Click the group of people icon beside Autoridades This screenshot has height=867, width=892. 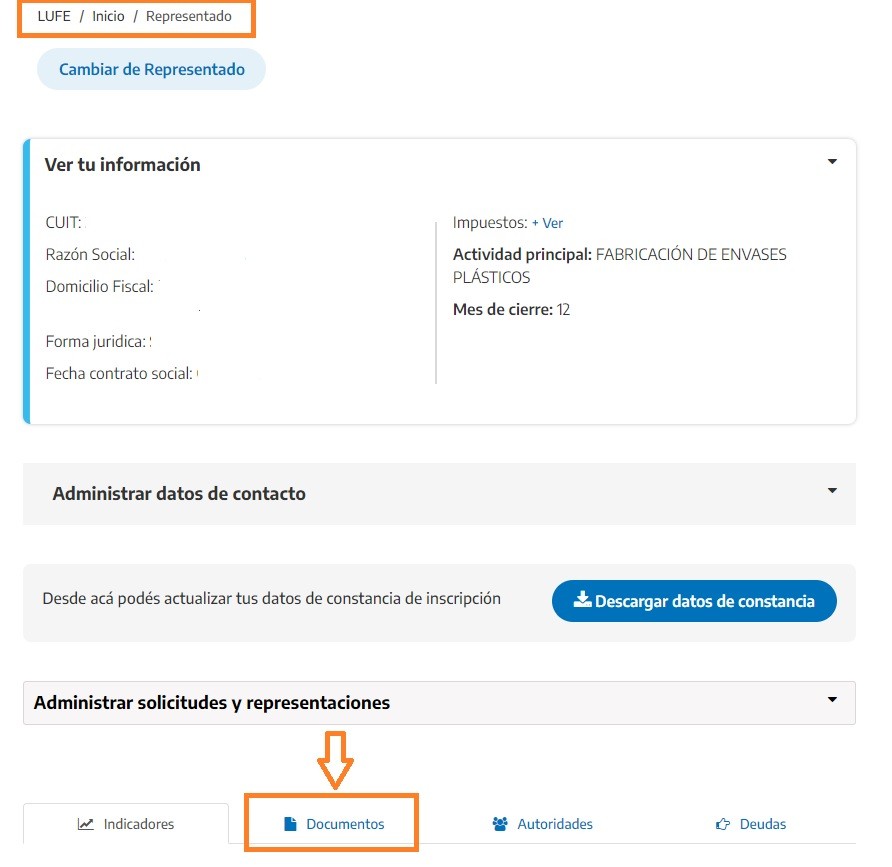click(500, 824)
